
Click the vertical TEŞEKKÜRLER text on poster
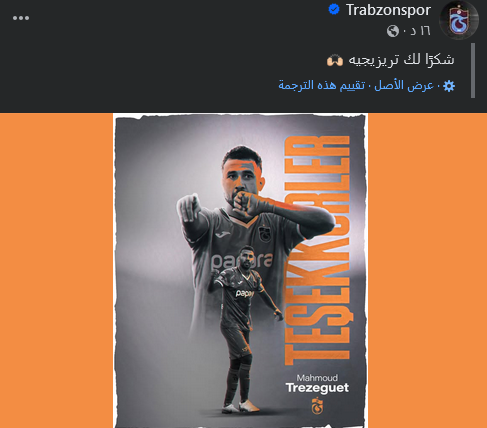pos(317,250)
